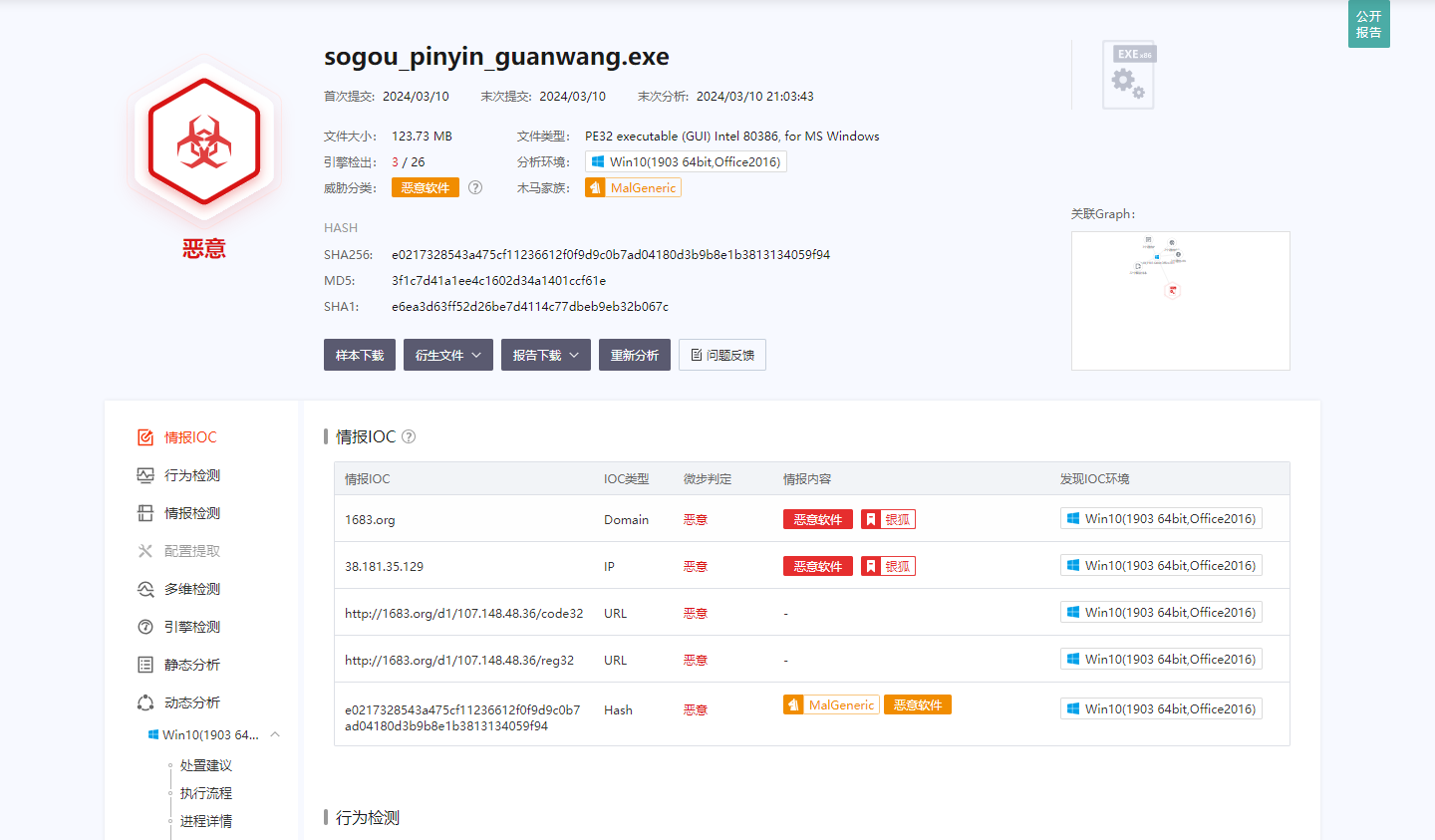This screenshot has width=1435, height=840.
Task: Click the SHA256 hash value in header
Action: pyautogui.click(x=611, y=255)
